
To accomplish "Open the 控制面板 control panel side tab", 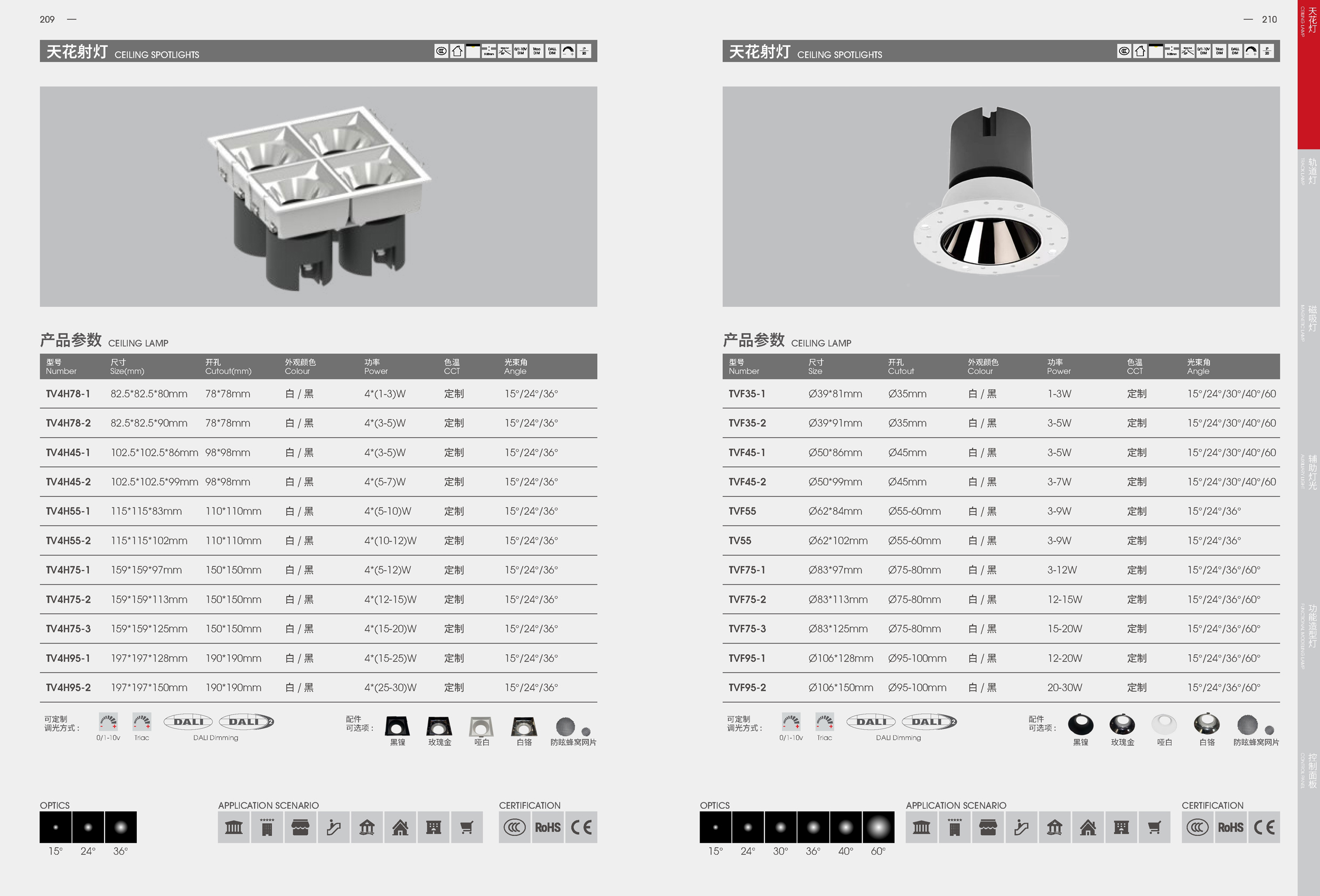I will coord(1308,770).
